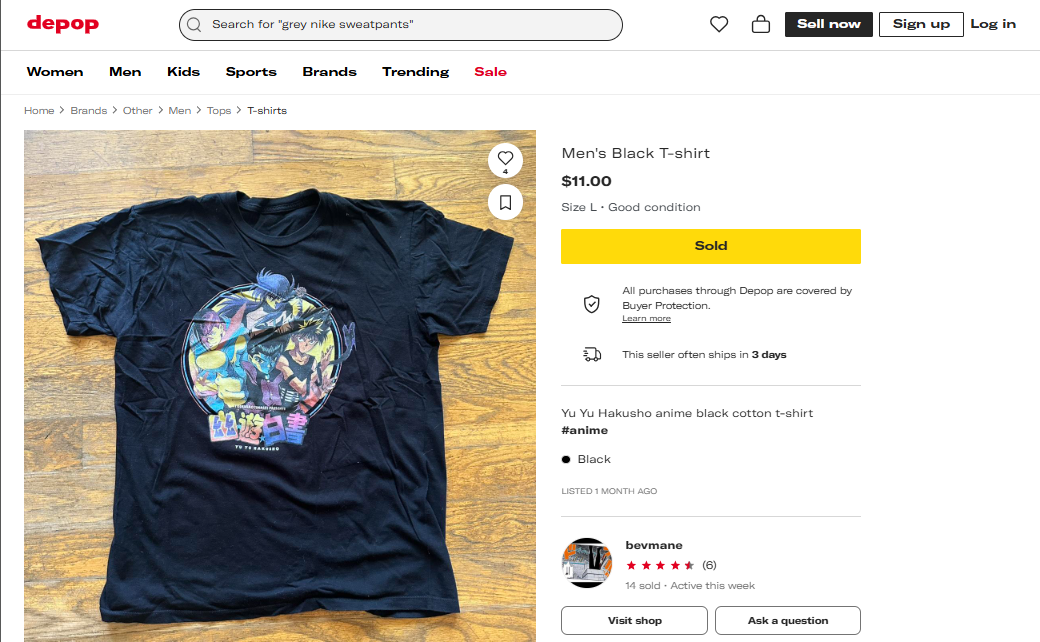Open bevmane's profile avatar
The width and height of the screenshot is (1040, 642).
click(x=586, y=563)
